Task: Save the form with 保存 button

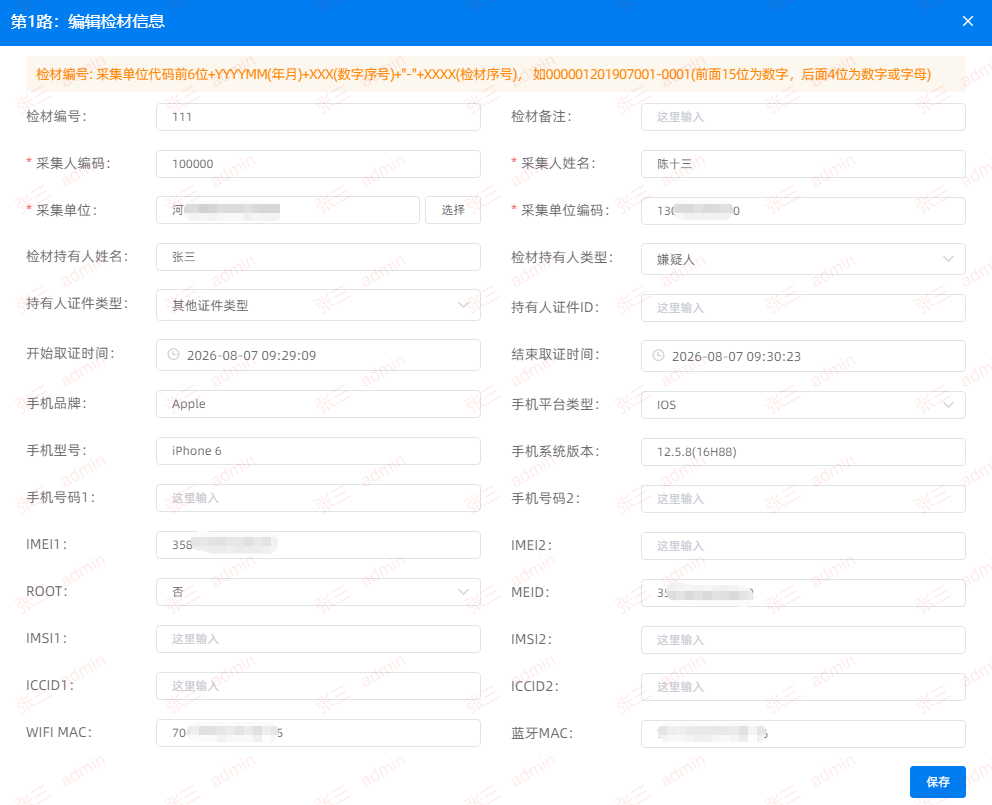Action: click(x=937, y=782)
